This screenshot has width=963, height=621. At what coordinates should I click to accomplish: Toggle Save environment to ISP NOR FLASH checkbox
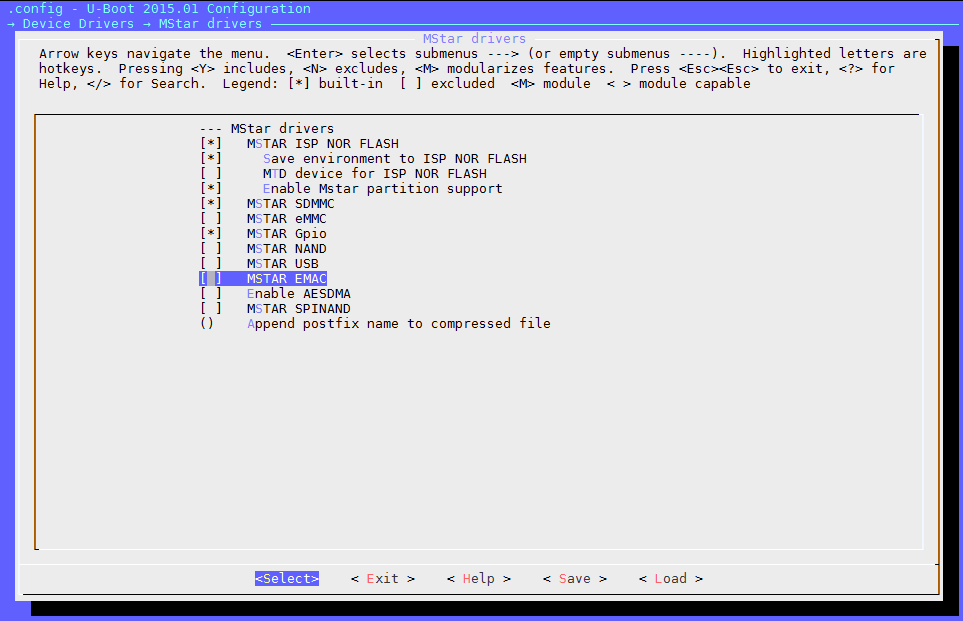coord(210,159)
